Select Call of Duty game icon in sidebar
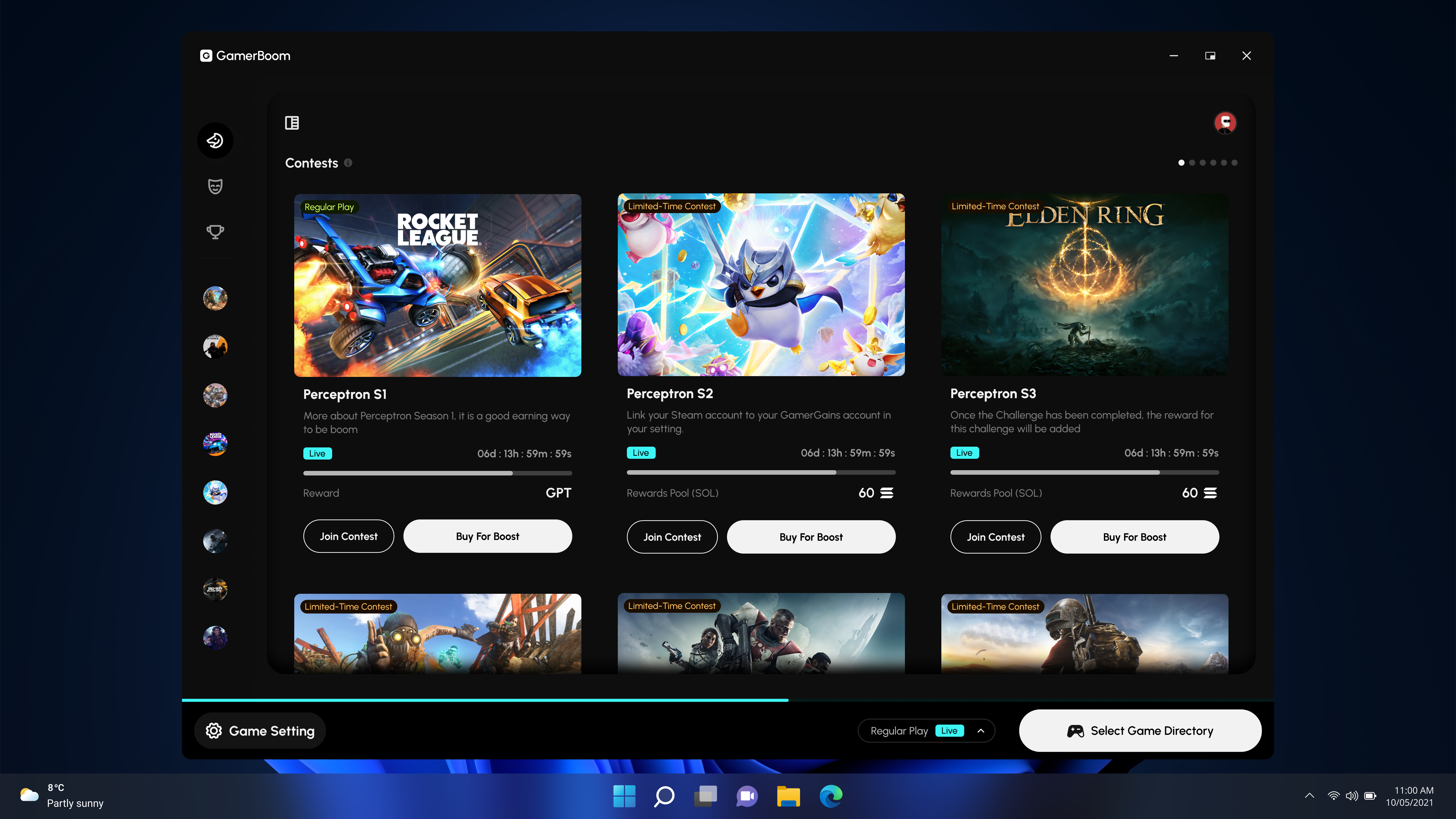This screenshot has width=1456, height=819. [x=215, y=589]
